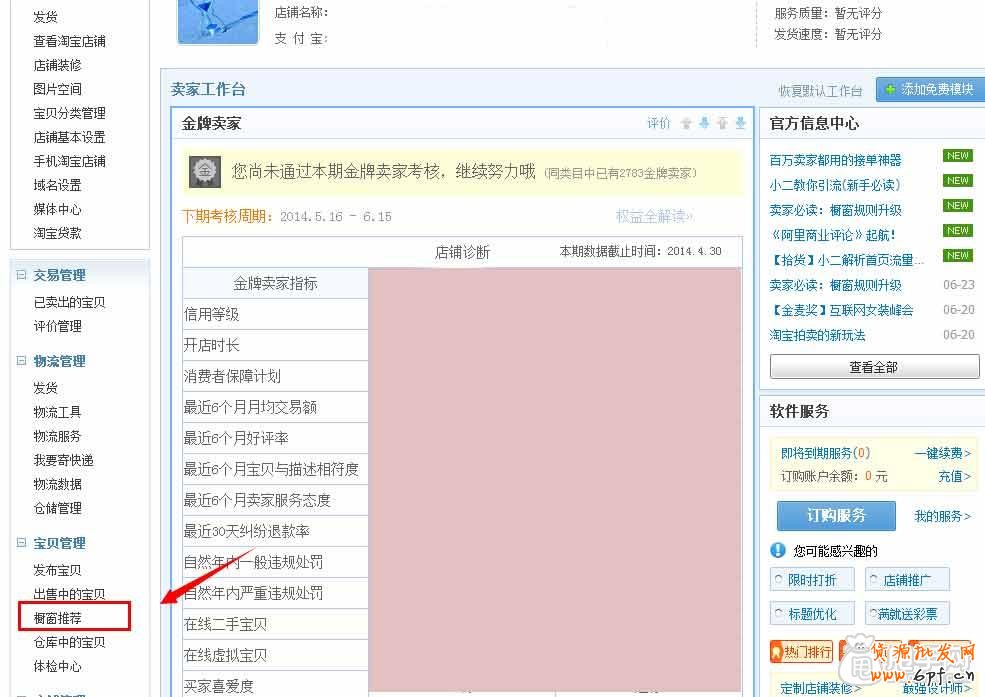Collapse the 交易管理 sidebar section
Viewport: 985px width, 697px height.
click(21, 274)
